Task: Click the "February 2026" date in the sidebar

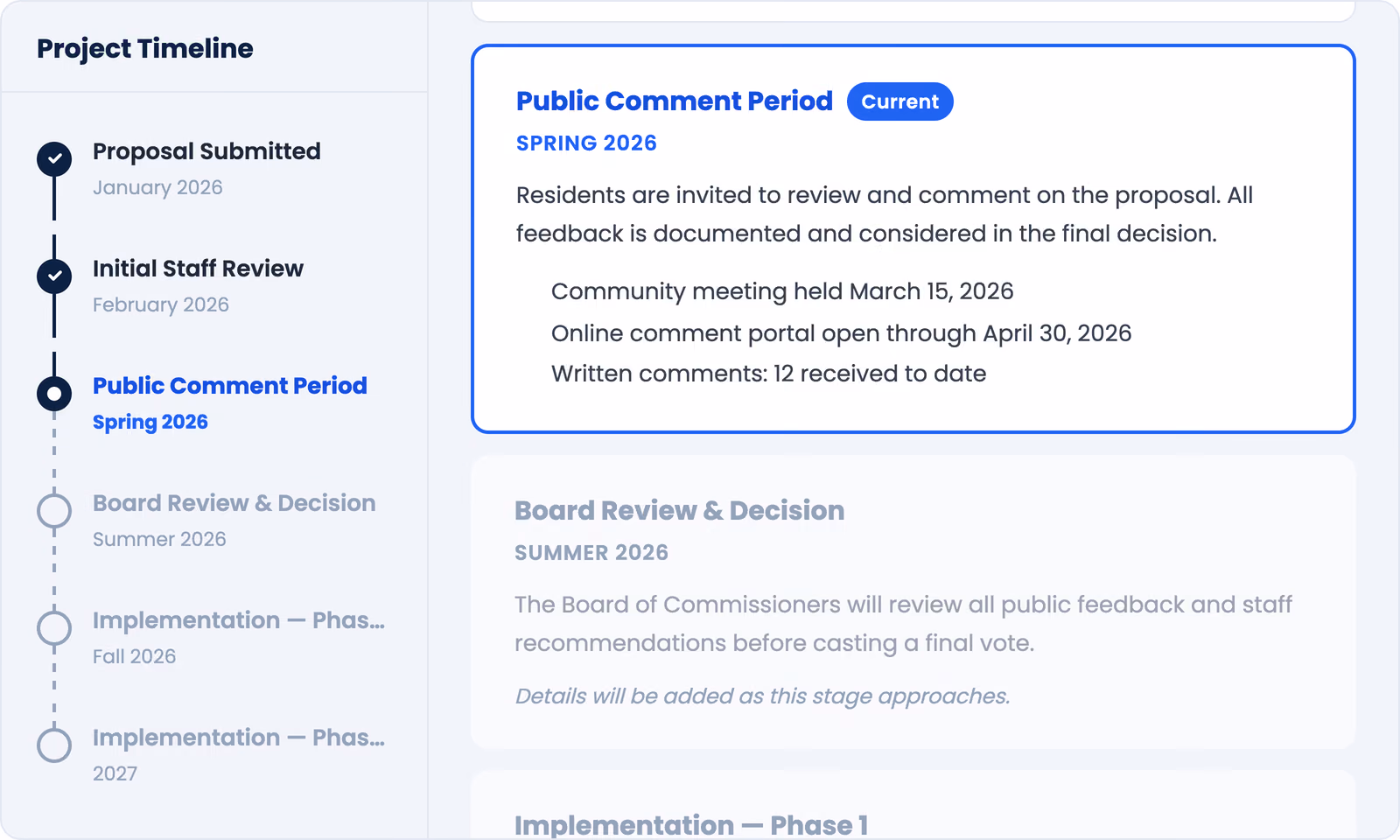Action: 161,304
